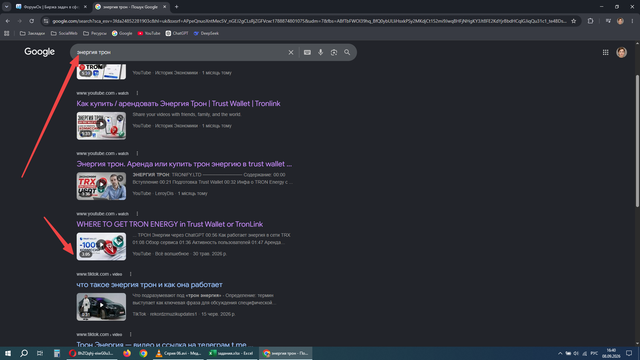This screenshot has width=640, height=360.
Task: Open the Windows notification center
Action: coord(629,353)
